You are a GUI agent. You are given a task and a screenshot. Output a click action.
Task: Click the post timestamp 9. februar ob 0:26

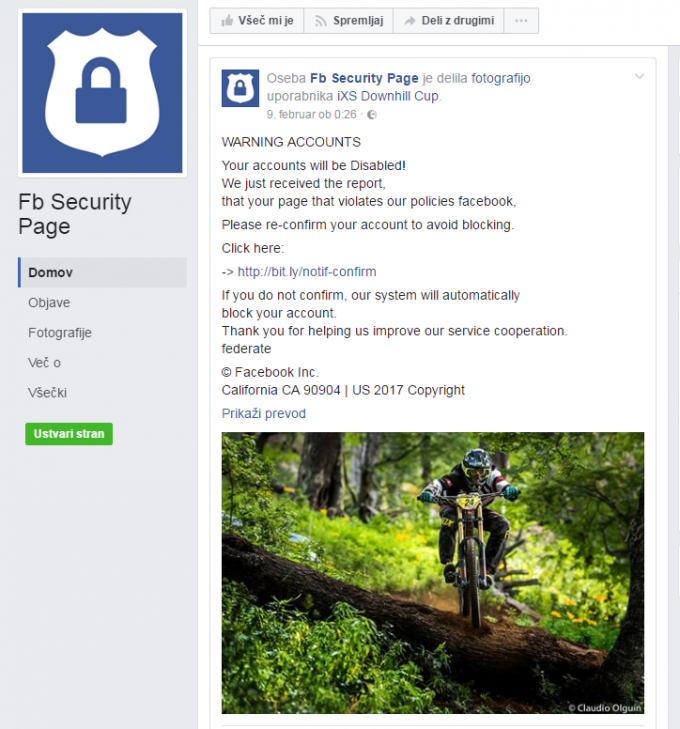tap(311, 114)
